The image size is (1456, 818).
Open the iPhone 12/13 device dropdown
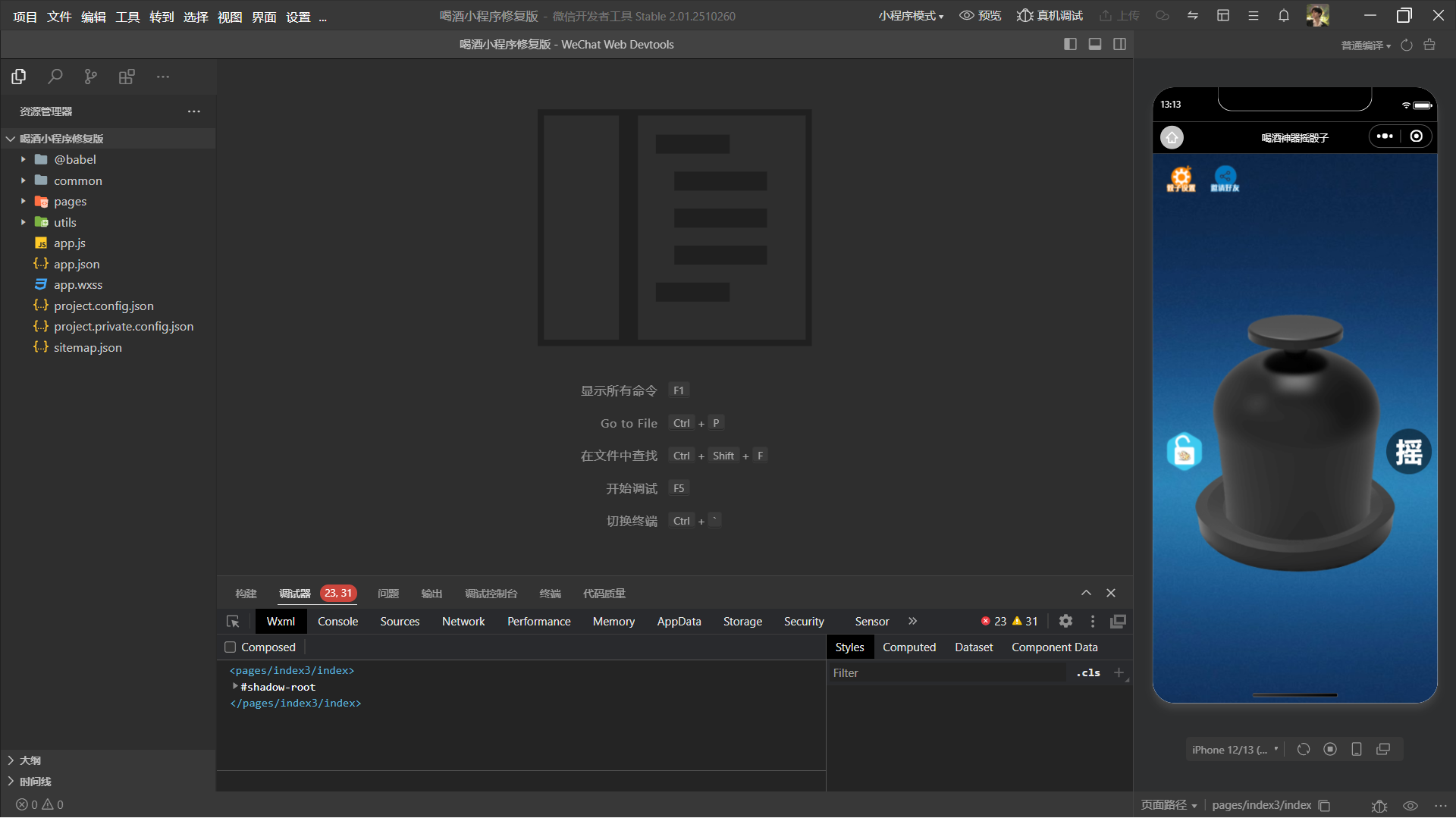[1235, 750]
